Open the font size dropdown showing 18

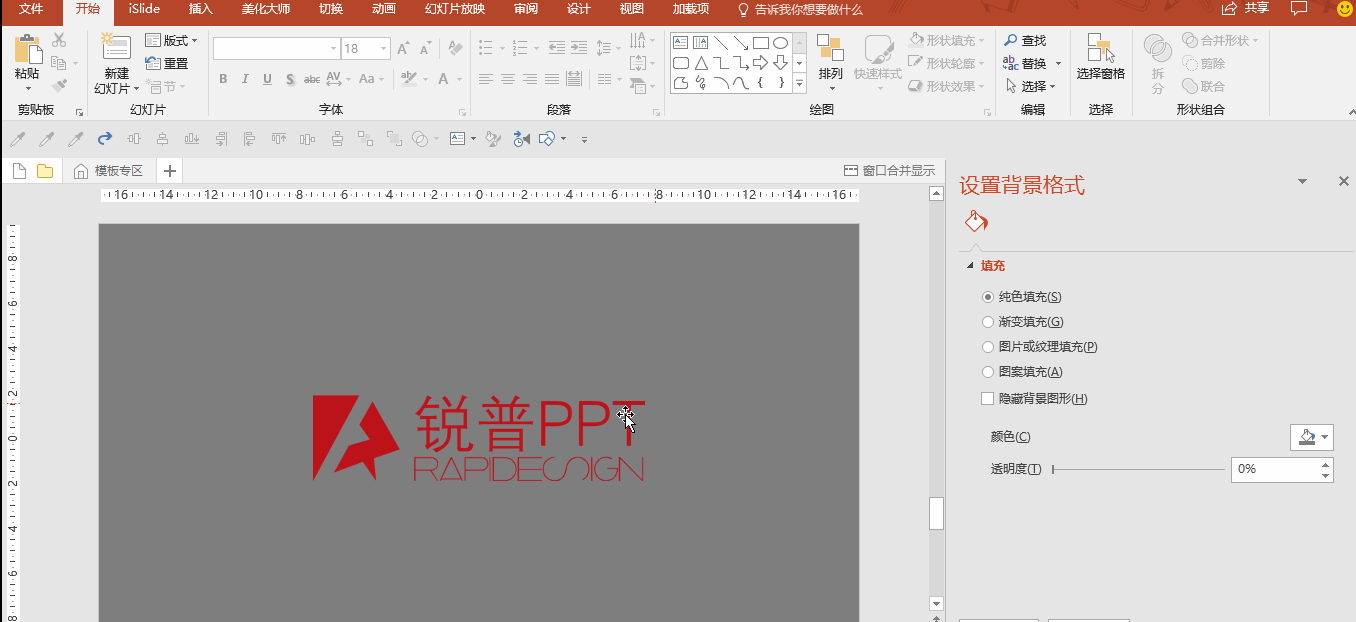coord(384,48)
